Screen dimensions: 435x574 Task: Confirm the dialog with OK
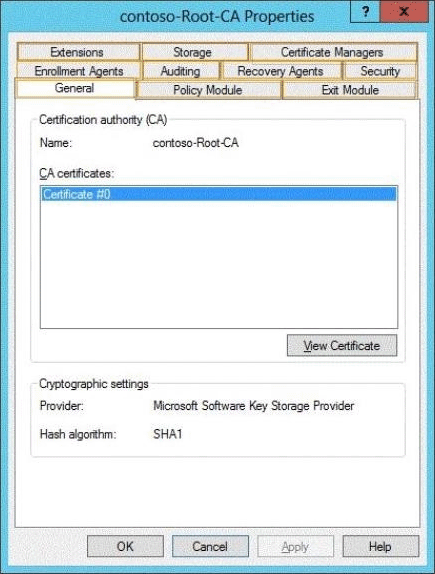click(x=125, y=546)
